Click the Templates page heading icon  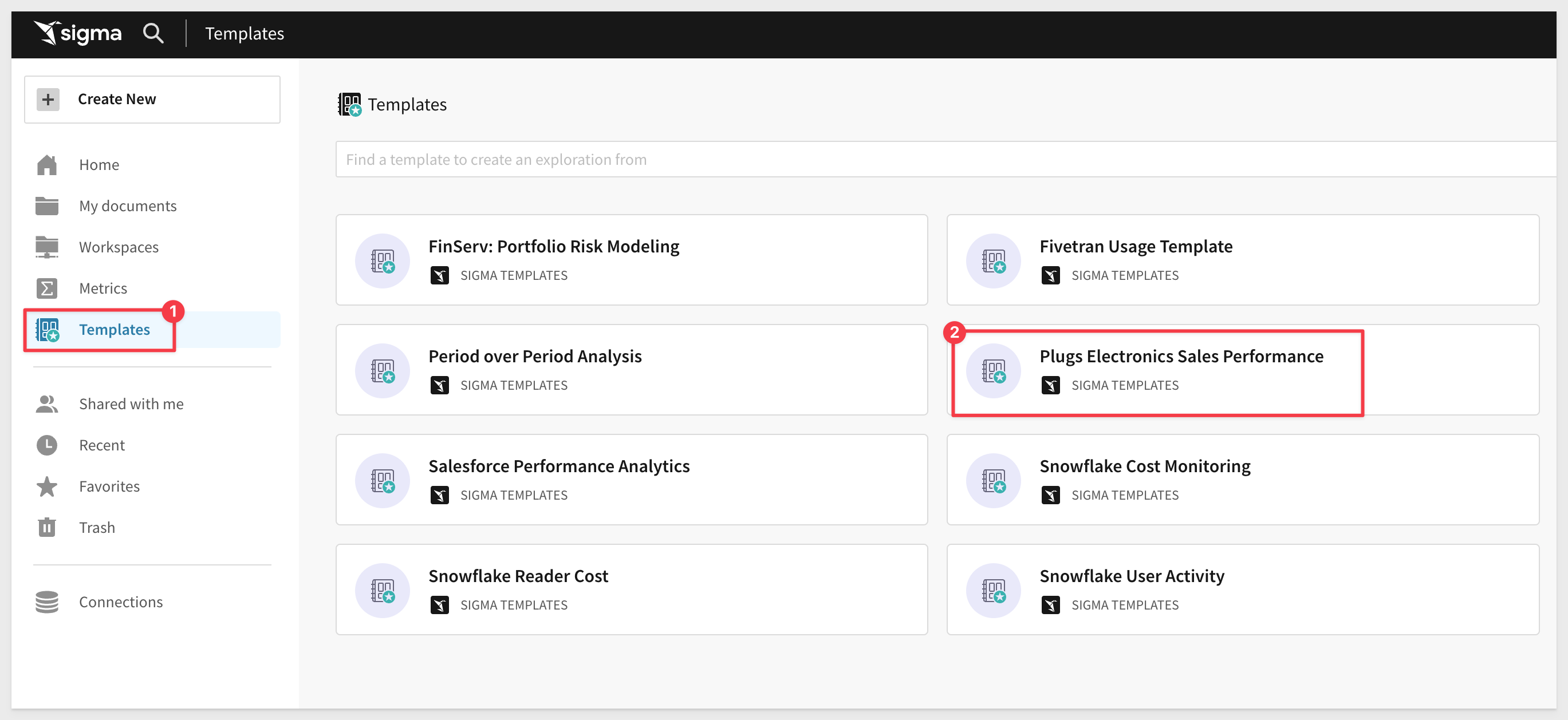350,105
